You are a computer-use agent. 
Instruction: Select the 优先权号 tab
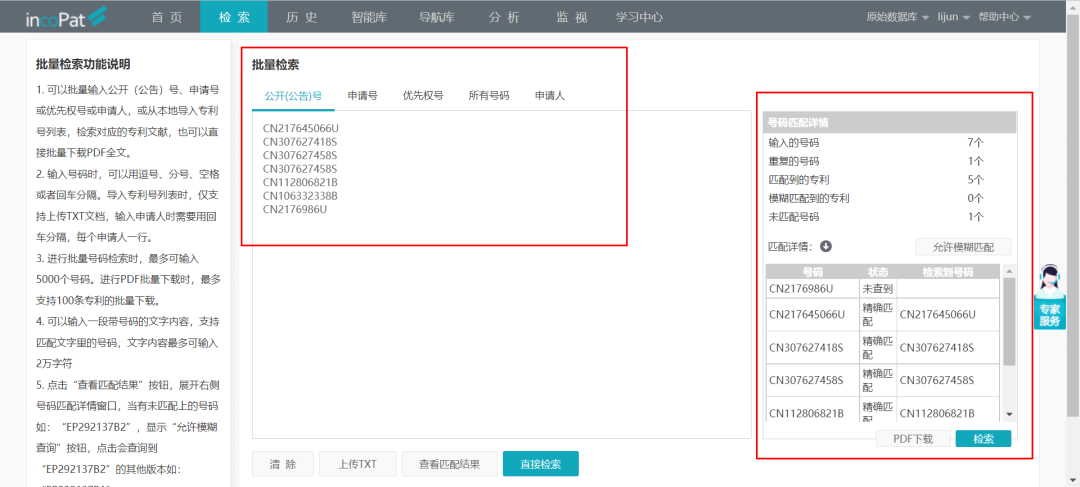422,96
